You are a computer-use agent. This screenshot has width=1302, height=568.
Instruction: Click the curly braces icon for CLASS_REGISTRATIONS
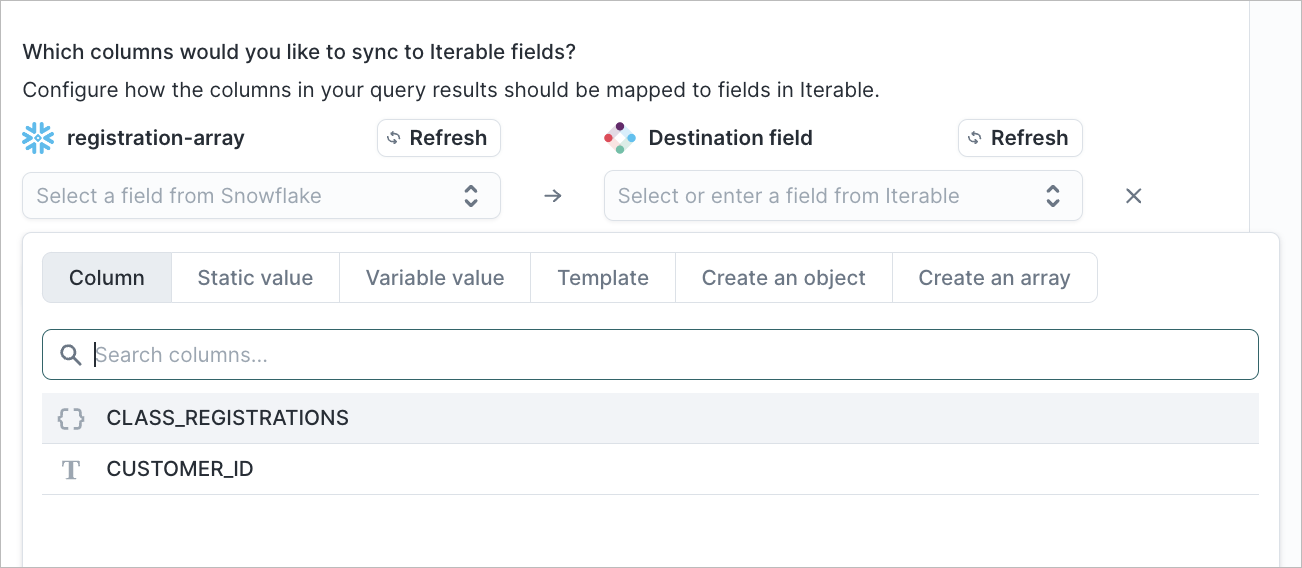(x=70, y=418)
